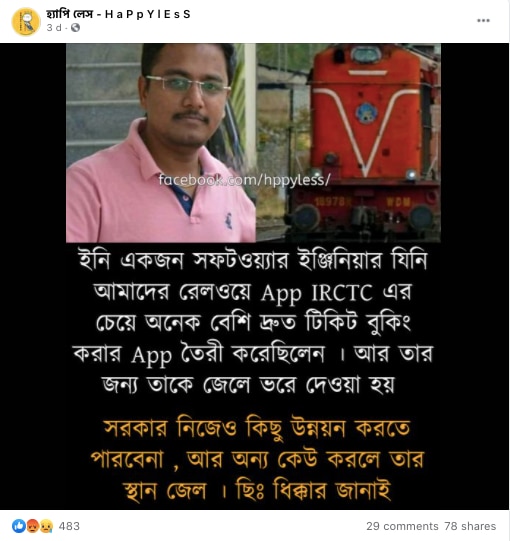
Task: Click the man's eyeglasses in the photo
Action: tap(188, 85)
